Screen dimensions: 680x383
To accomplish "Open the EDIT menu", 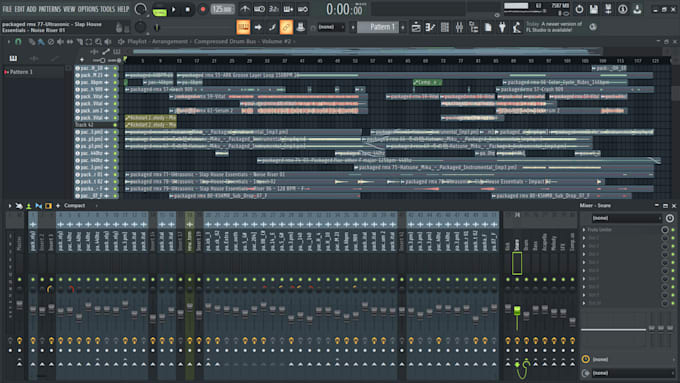I will pyautogui.click(x=19, y=9).
